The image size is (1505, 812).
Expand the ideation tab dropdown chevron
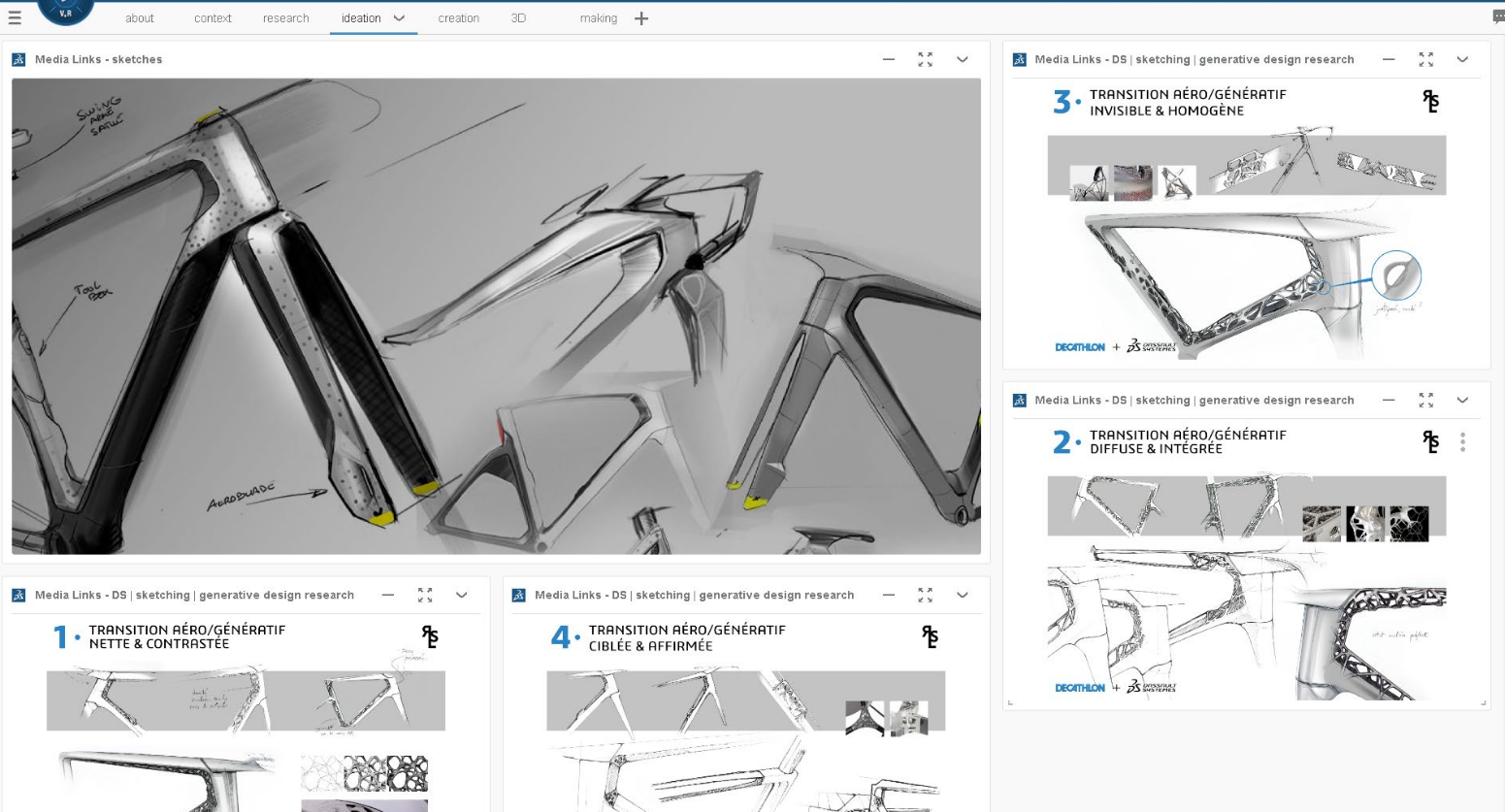399,18
